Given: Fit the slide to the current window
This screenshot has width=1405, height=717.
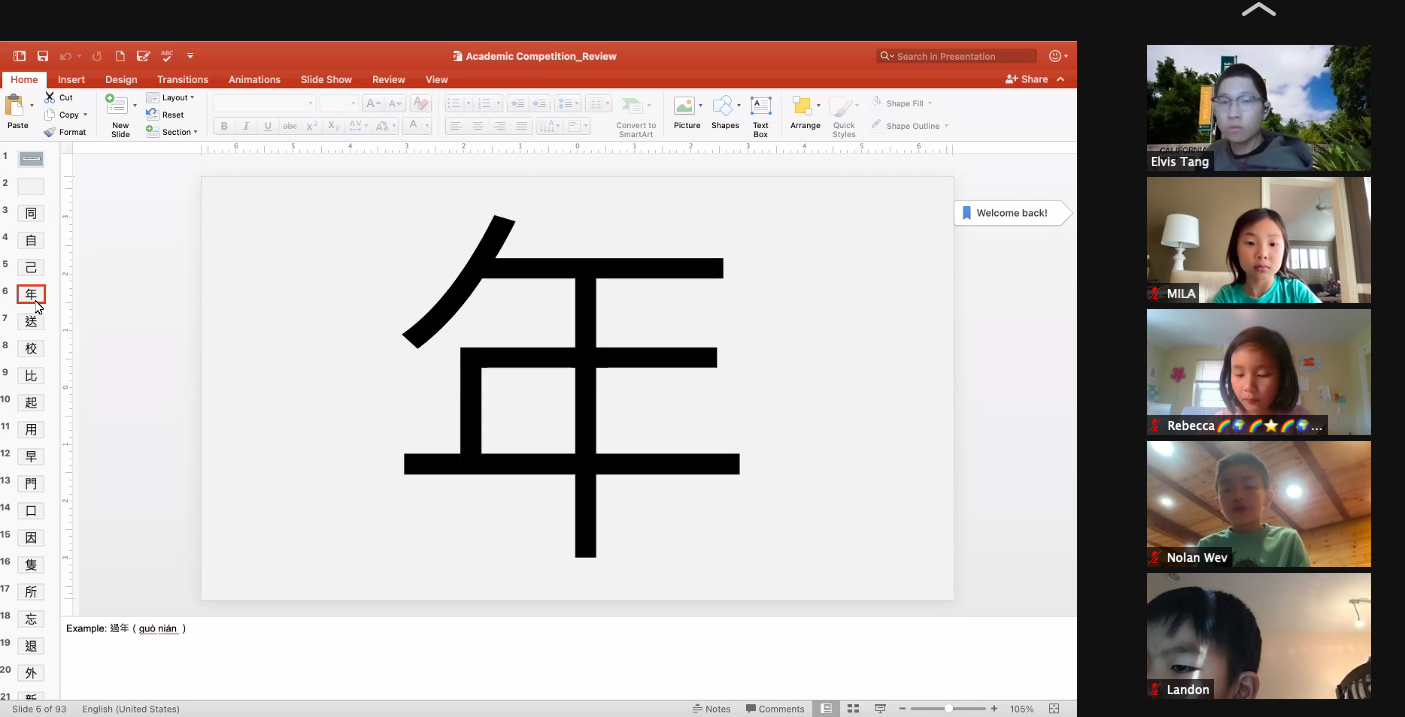Looking at the screenshot, I should click(x=1054, y=709).
